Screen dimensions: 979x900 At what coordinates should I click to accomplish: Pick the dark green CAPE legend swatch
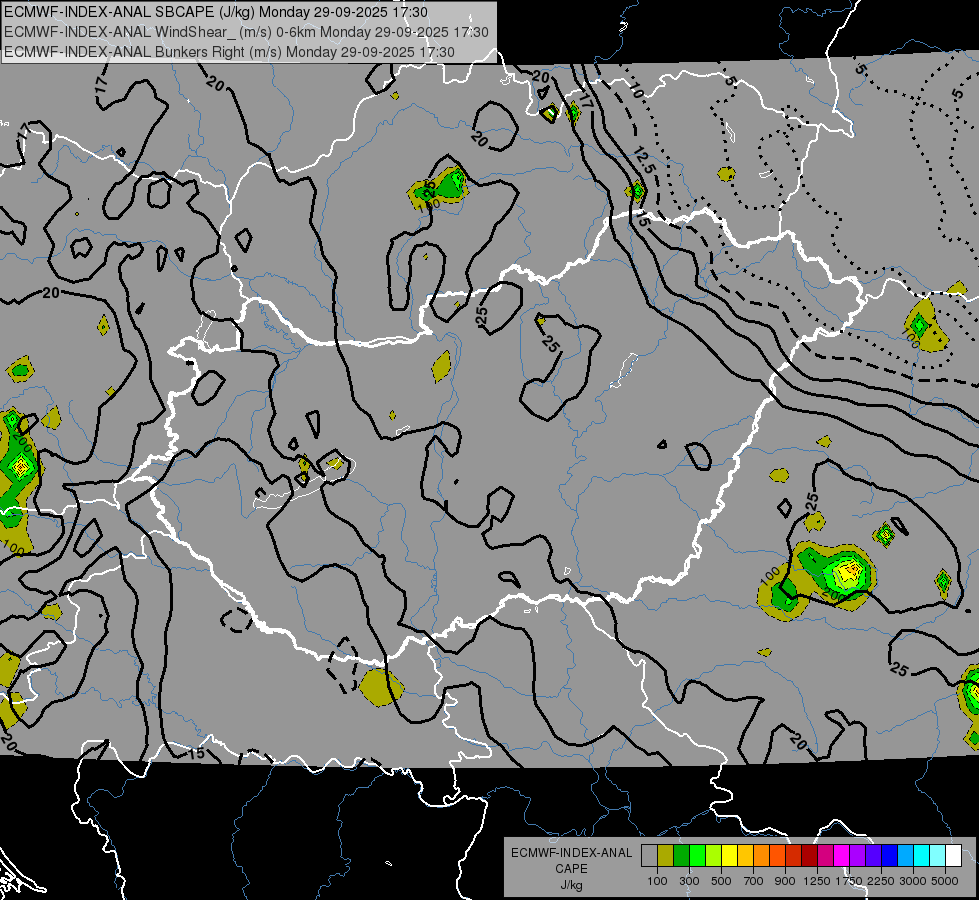pos(681,856)
